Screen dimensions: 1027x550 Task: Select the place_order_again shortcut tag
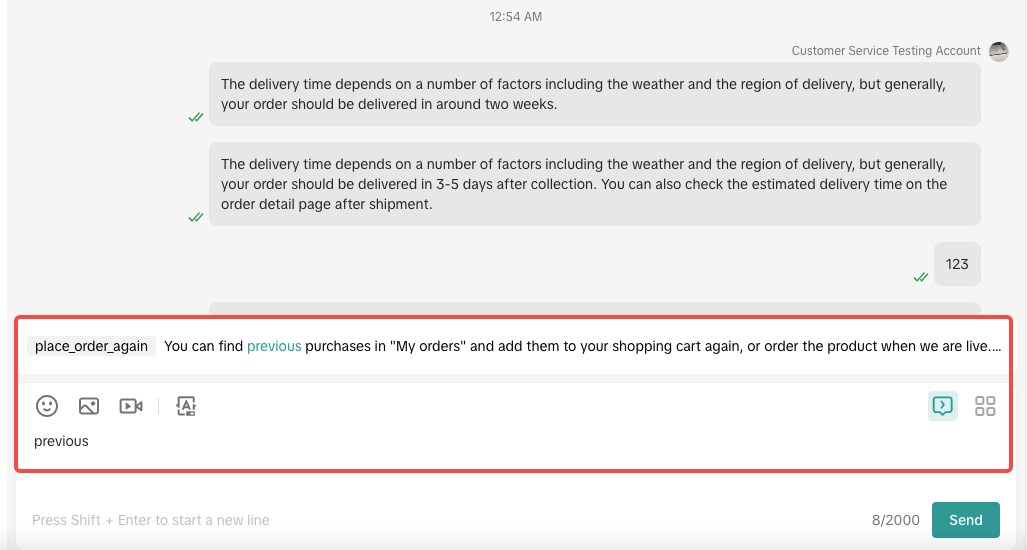(91, 347)
